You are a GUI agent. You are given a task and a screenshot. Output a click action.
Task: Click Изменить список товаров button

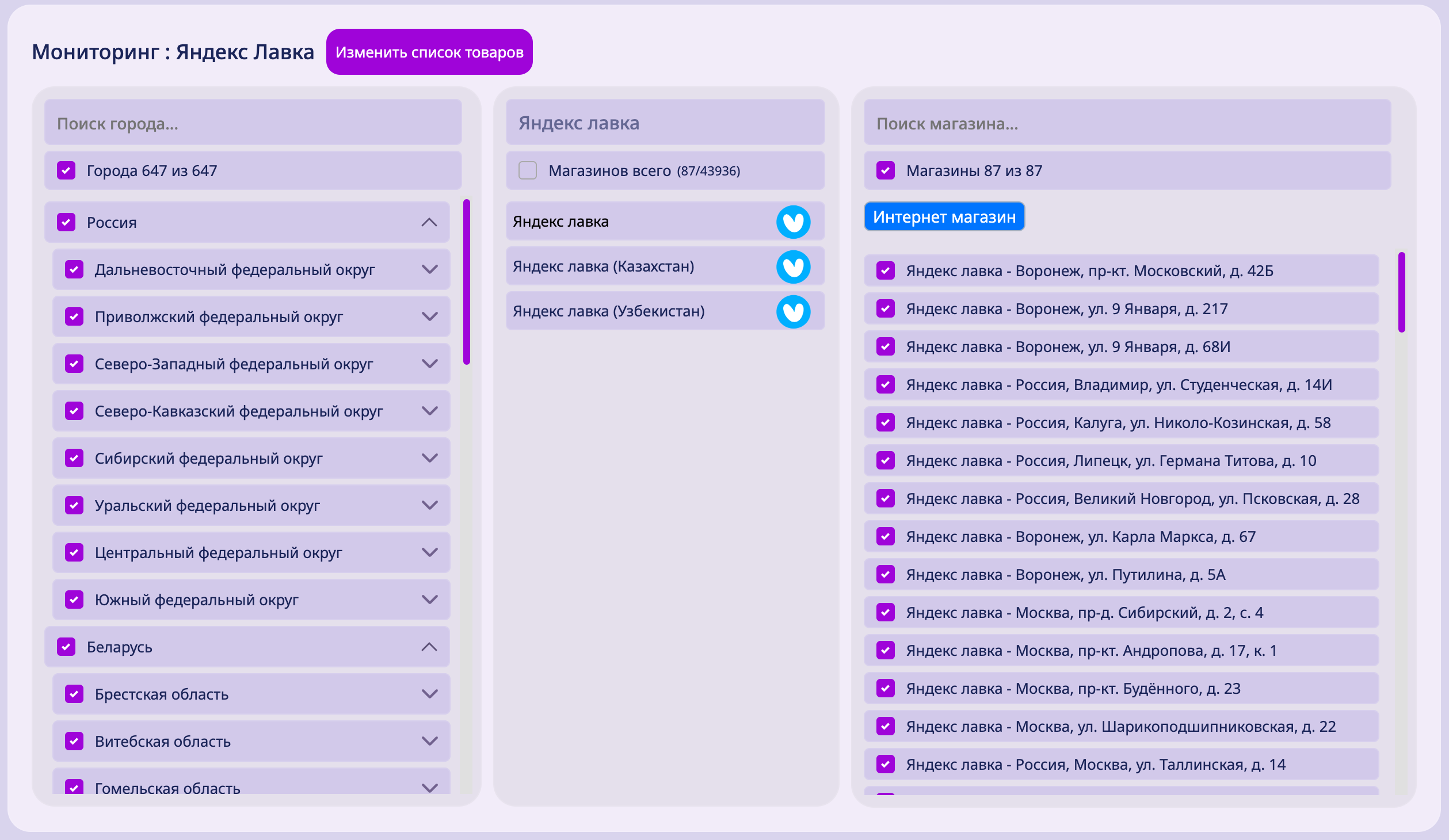[429, 52]
